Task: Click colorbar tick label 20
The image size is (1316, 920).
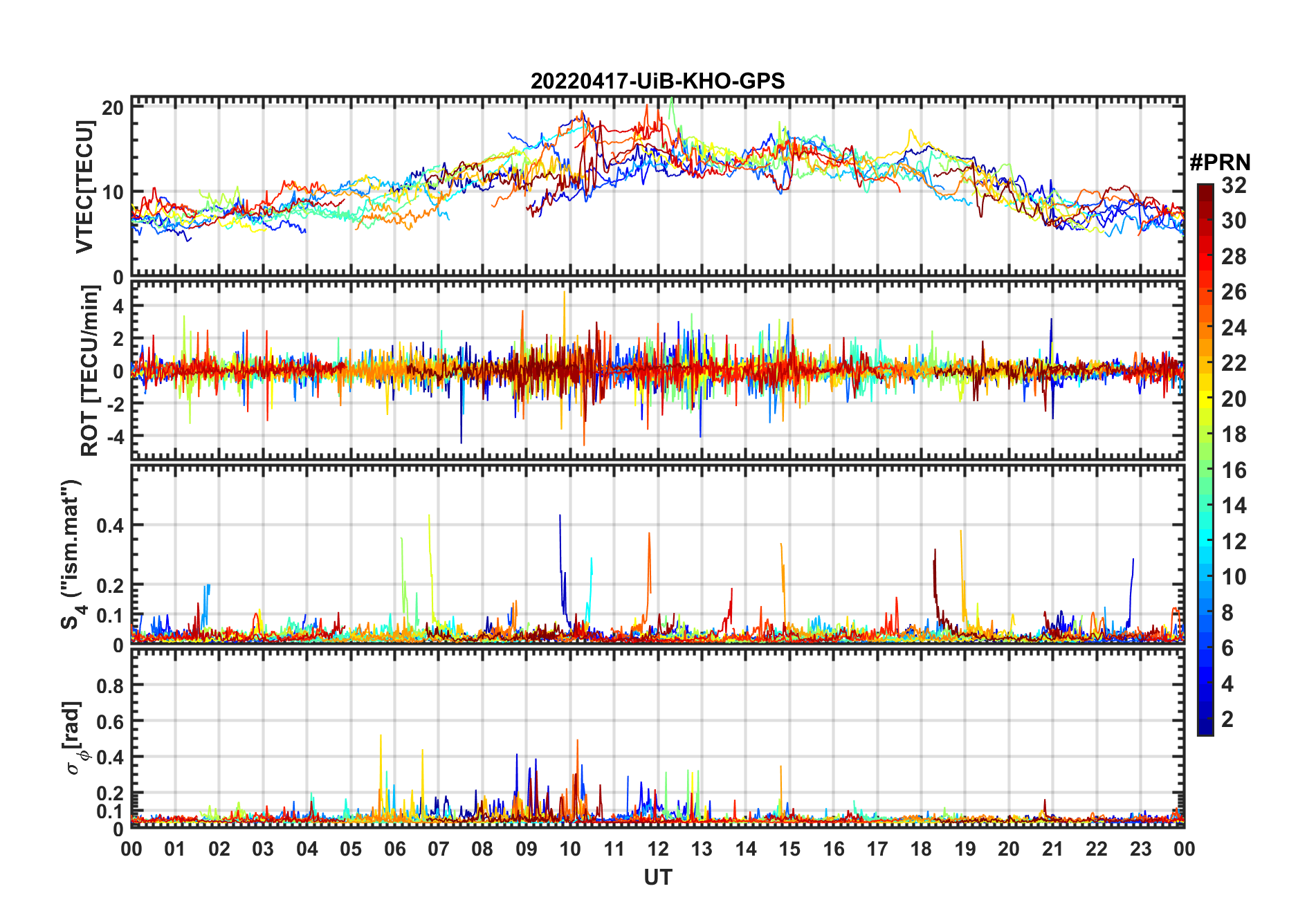Action: coord(1234,399)
